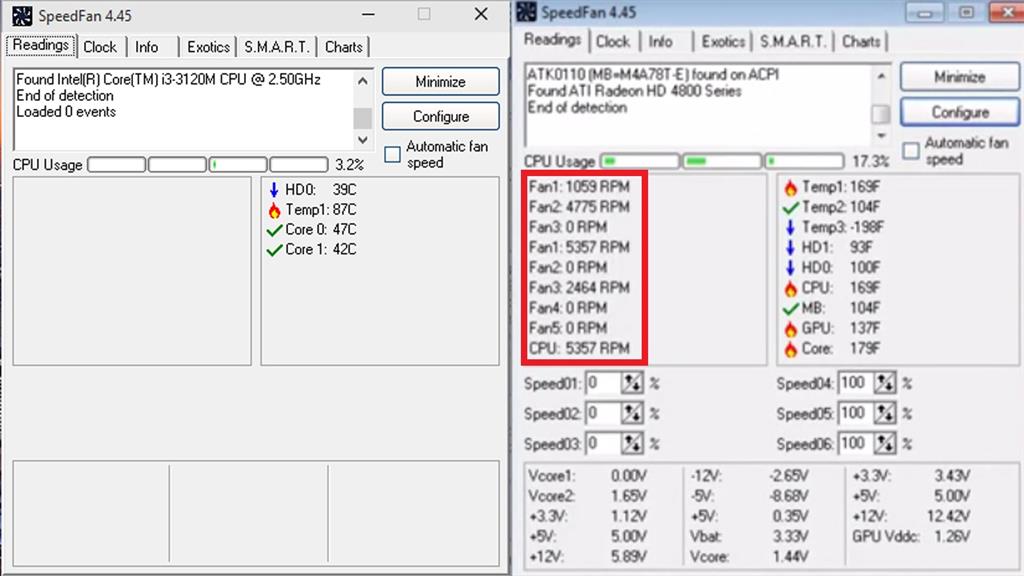Click the SpeedFan app icon in left window title bar
This screenshot has width=1024, height=576.
point(22,15)
